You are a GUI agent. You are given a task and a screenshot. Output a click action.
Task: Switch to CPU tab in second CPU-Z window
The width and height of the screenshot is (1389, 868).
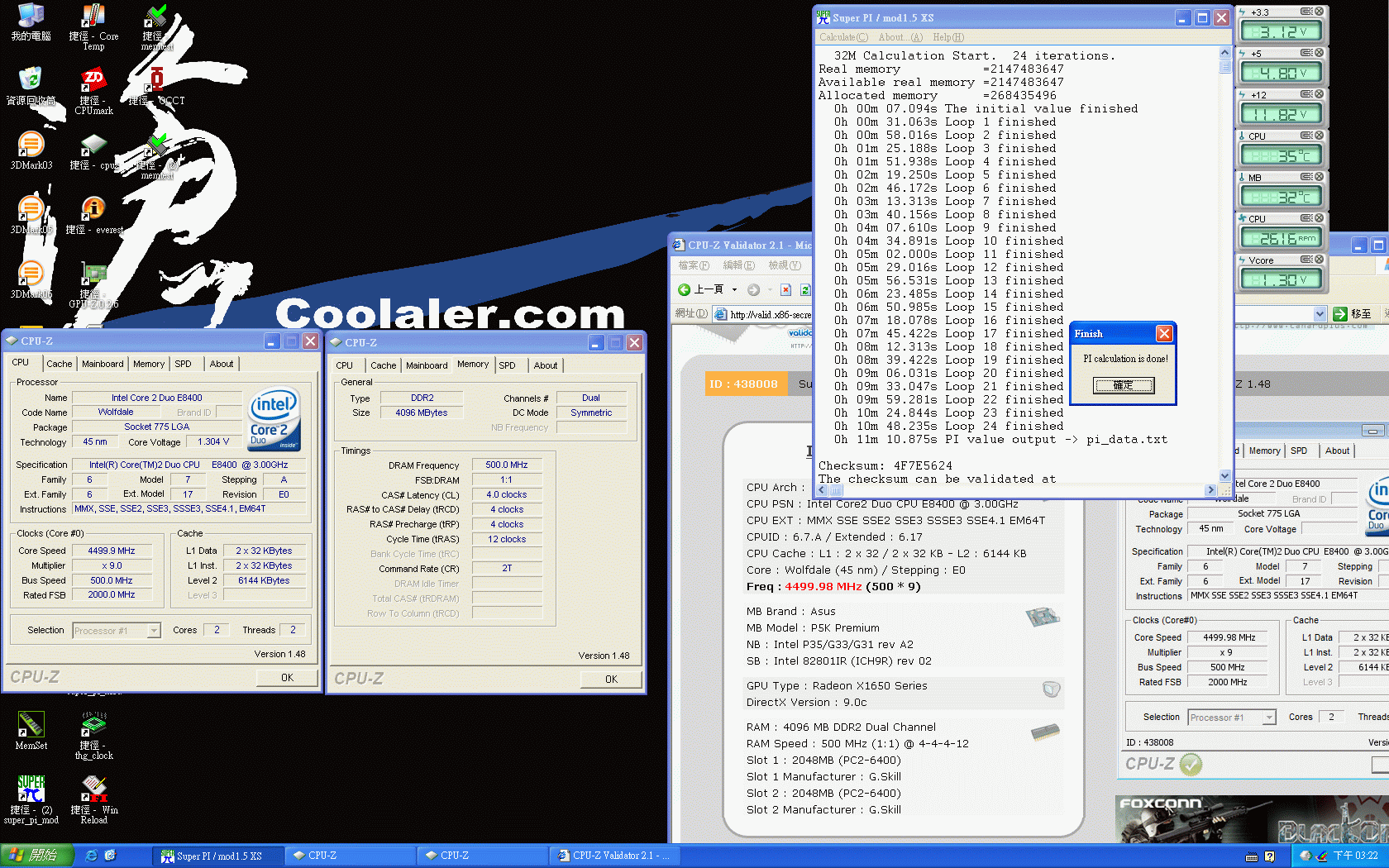click(x=344, y=365)
